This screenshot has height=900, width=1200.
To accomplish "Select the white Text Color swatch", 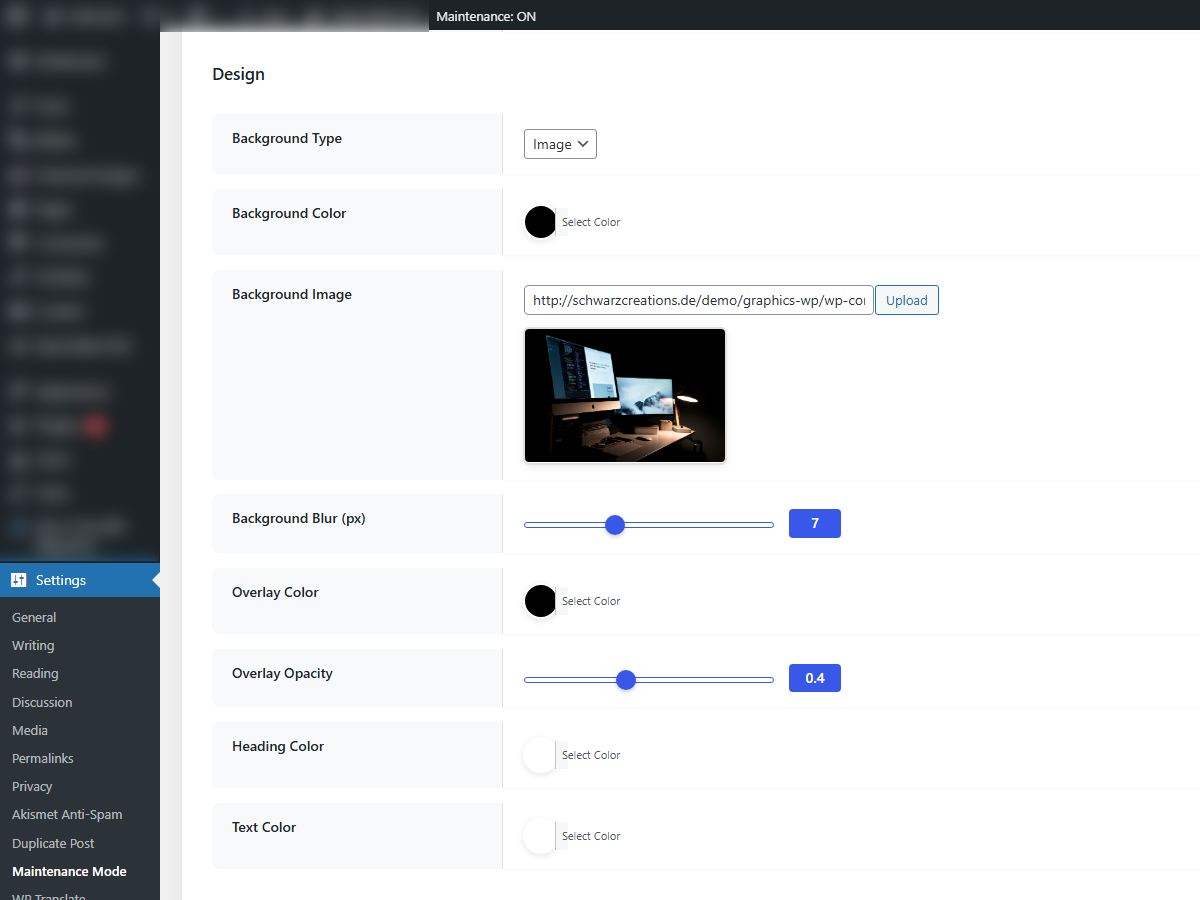I will (x=540, y=836).
